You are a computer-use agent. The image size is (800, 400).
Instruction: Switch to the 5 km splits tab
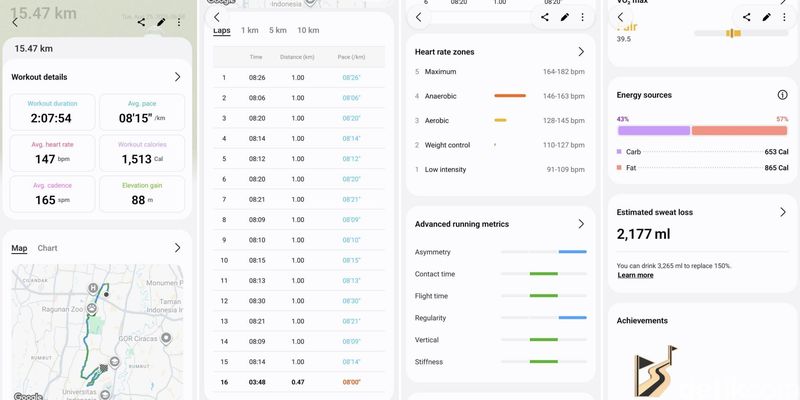point(278,30)
